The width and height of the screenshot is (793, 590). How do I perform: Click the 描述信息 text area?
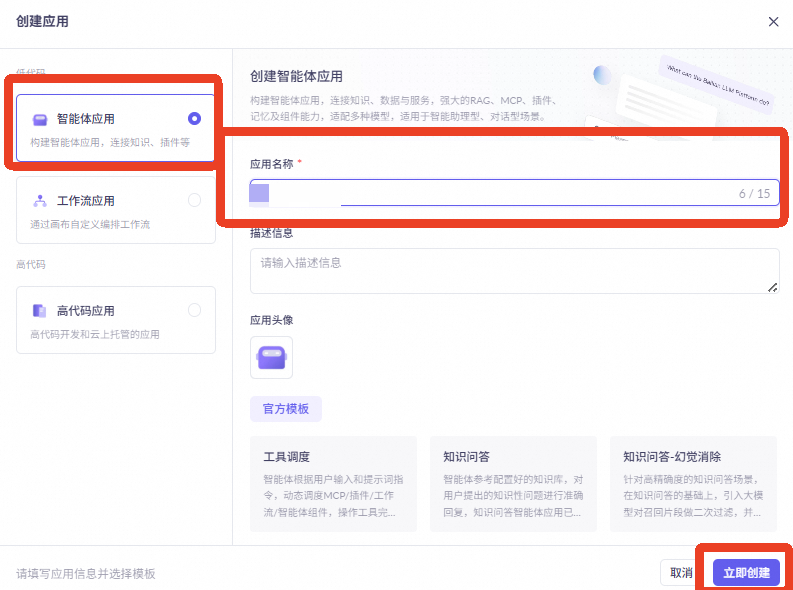click(514, 270)
